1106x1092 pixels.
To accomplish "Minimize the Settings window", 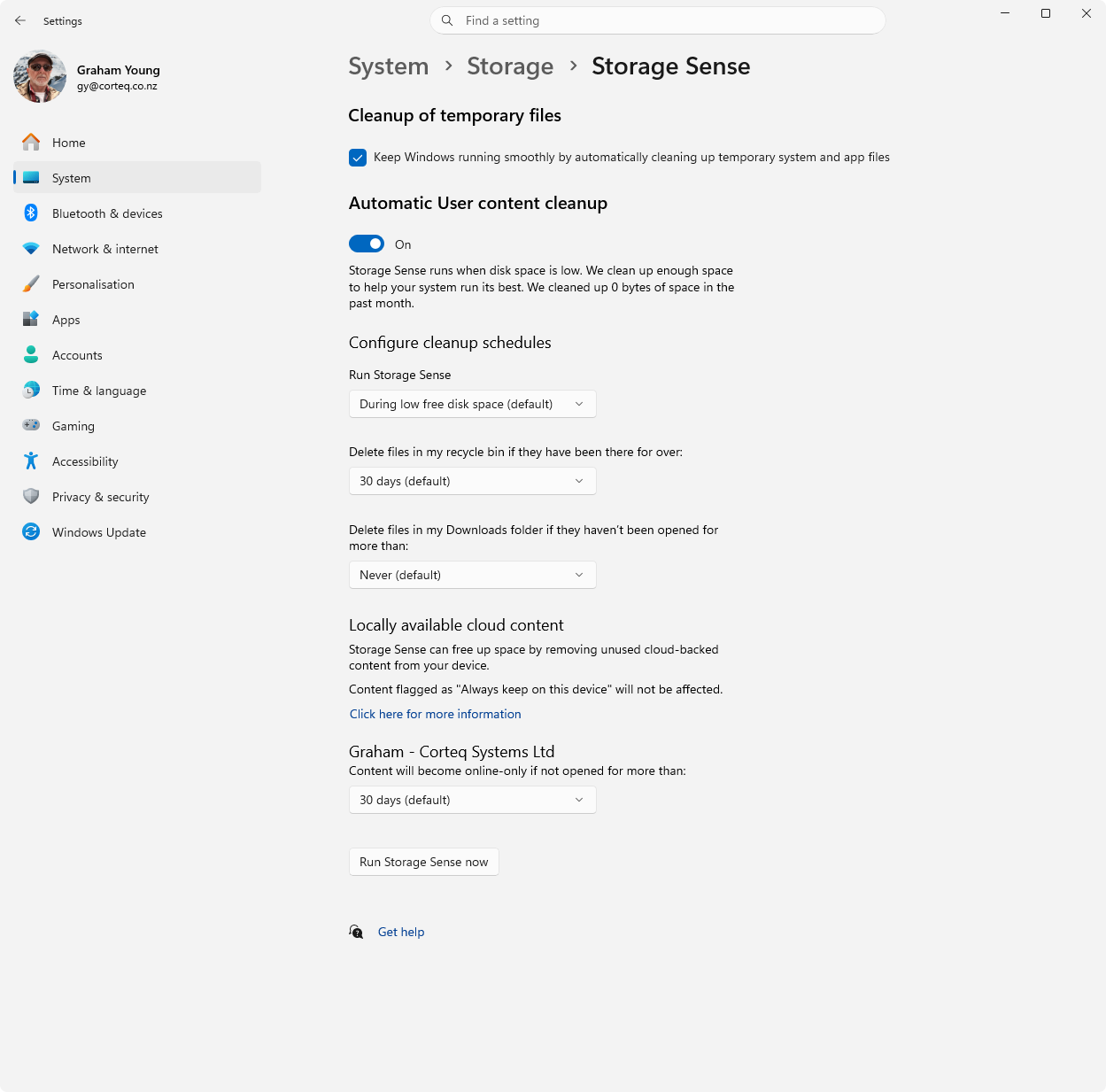I will click(x=1005, y=13).
